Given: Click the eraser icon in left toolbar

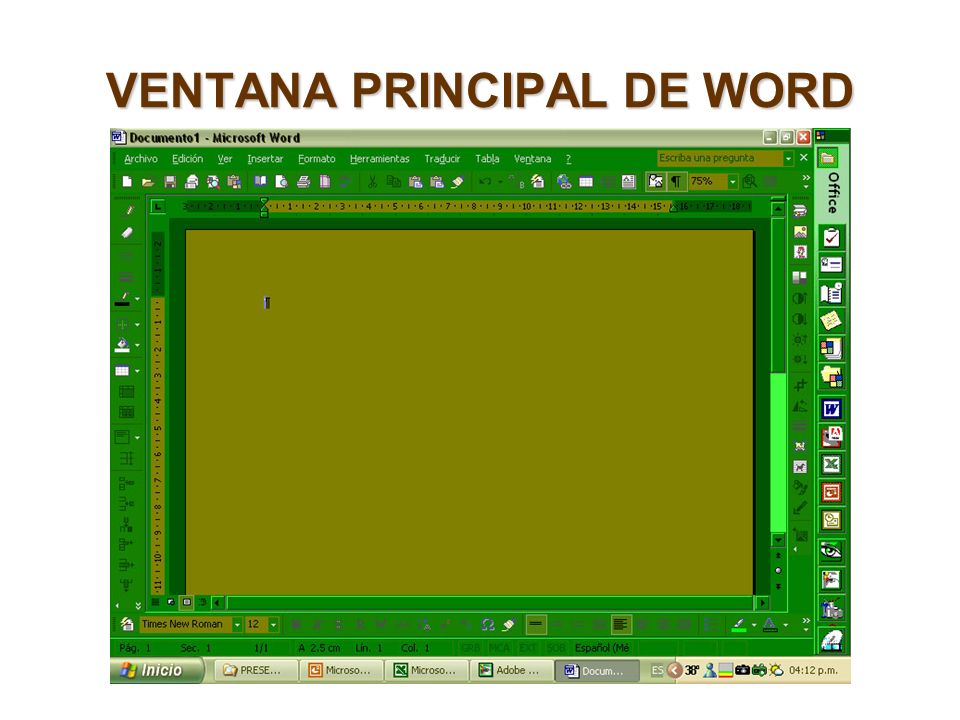Looking at the screenshot, I should coord(127,233).
